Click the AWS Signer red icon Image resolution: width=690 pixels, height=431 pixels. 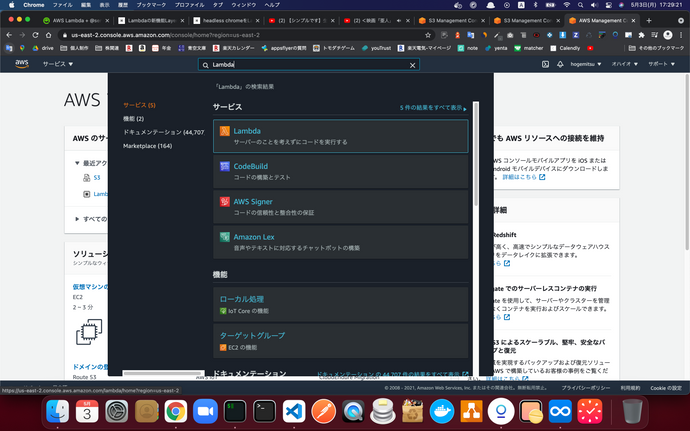(224, 201)
